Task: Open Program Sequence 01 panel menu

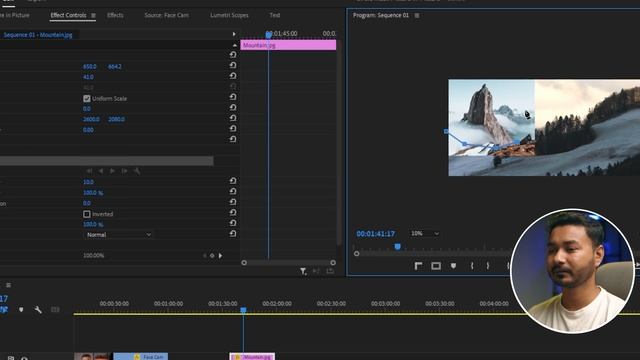Action: [x=417, y=16]
